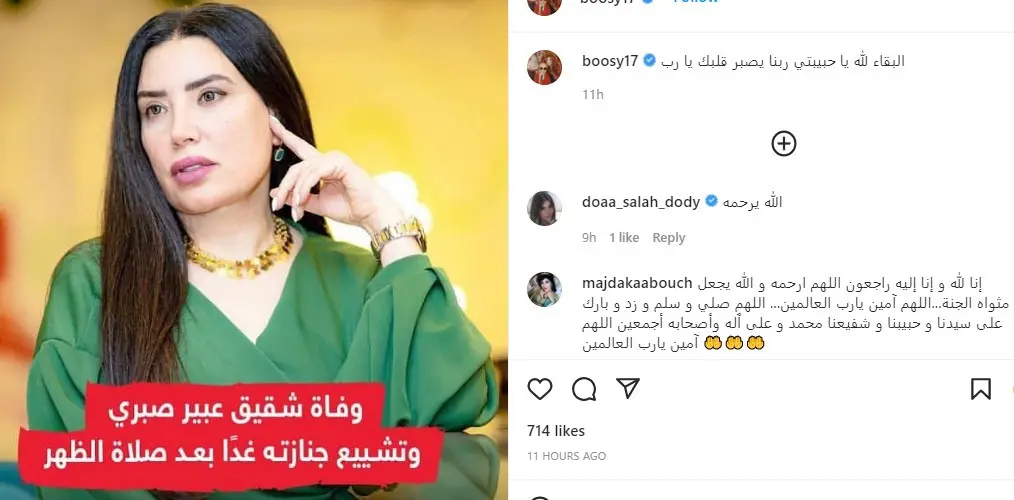The height and width of the screenshot is (500, 1014).
Task: Share post with the paper plane icon
Action: (x=628, y=388)
